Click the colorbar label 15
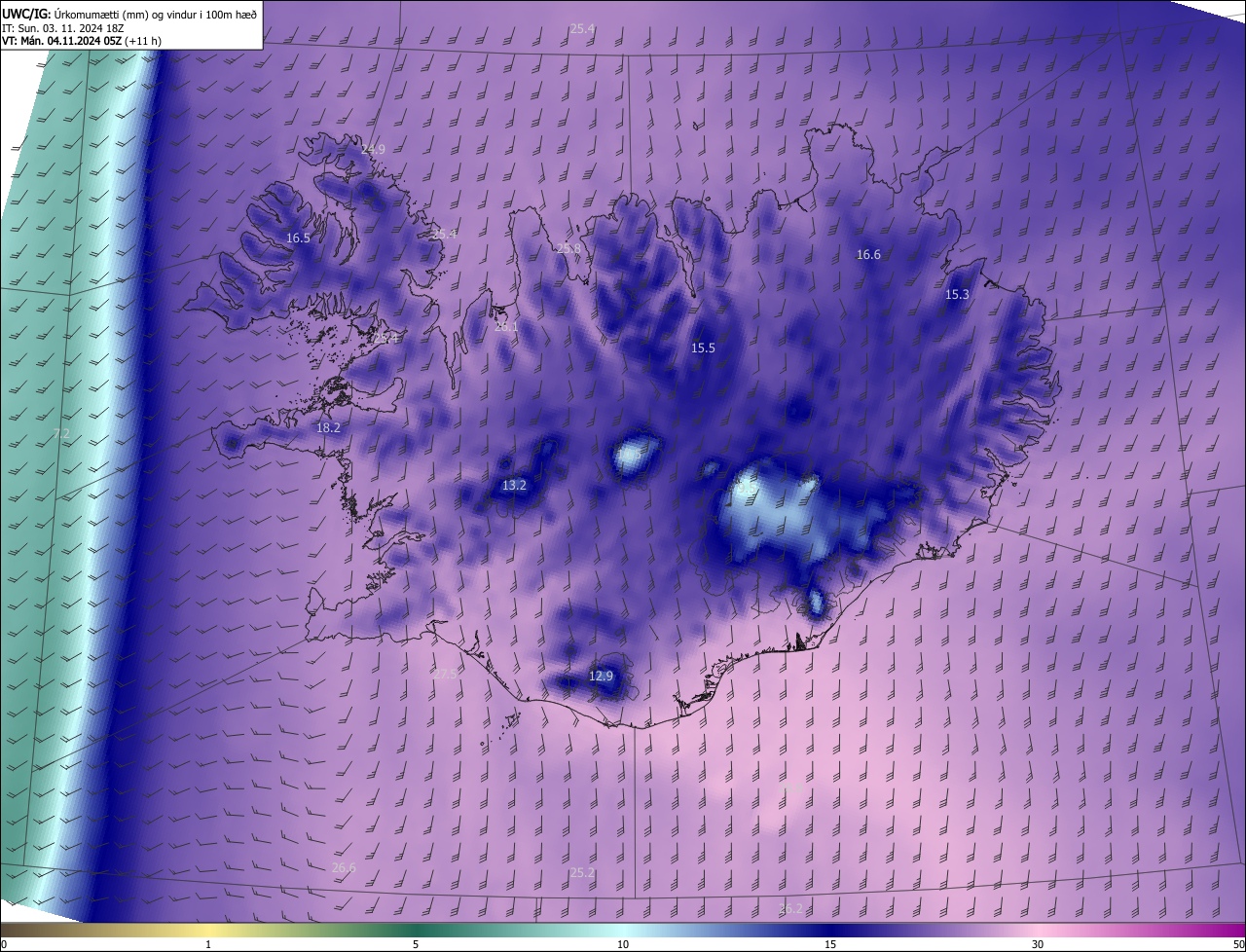The image size is (1246, 952). [830, 945]
